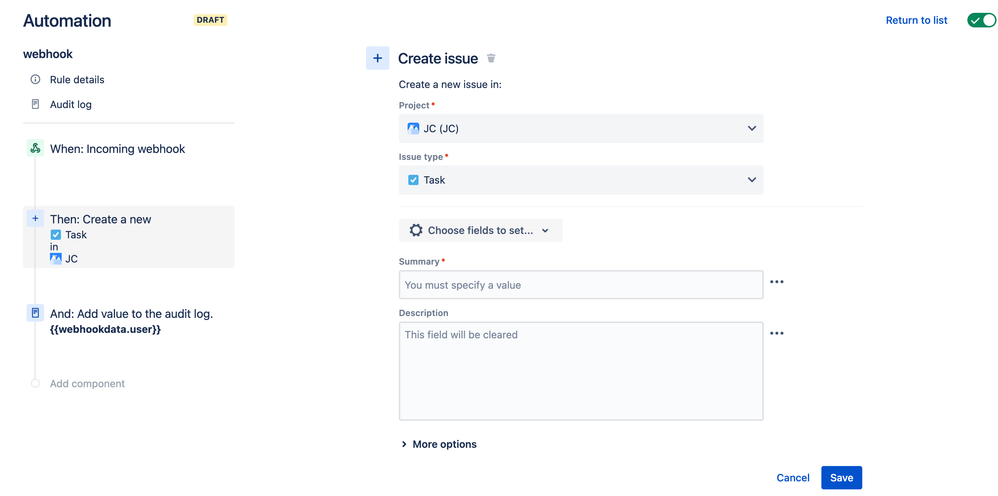The image size is (998, 496).
Task: Save the Create issue action
Action: pos(841,478)
